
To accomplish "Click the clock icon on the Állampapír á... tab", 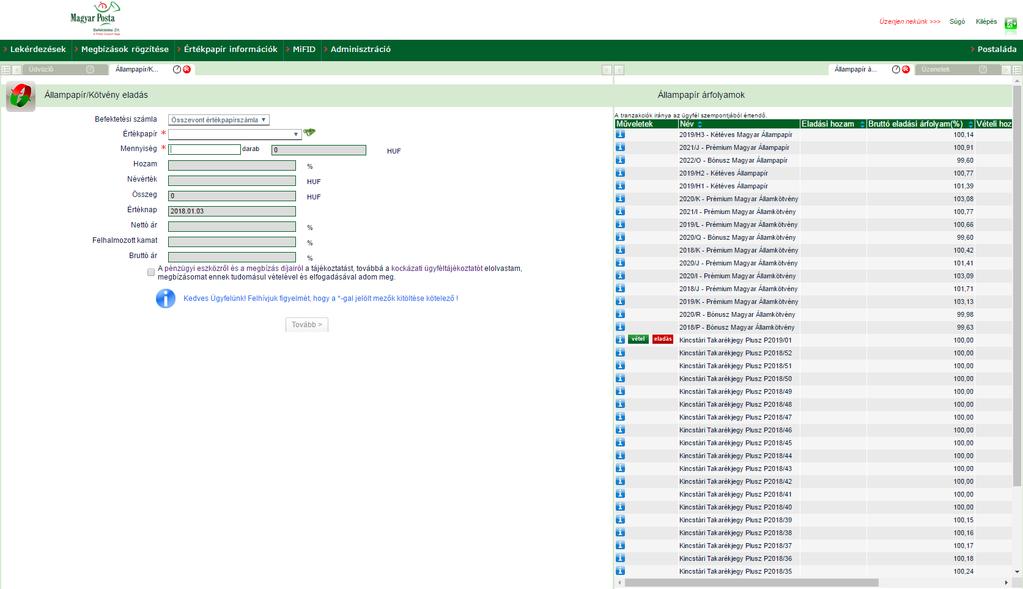I will point(896,69).
